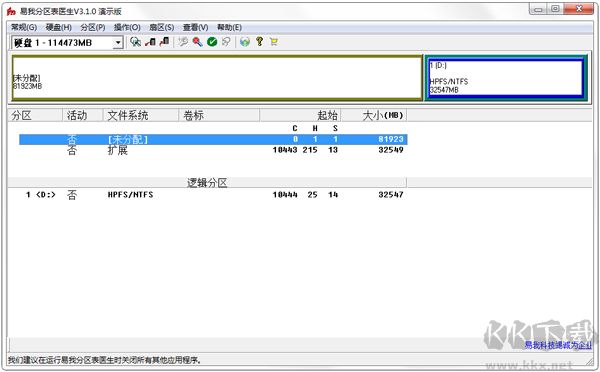Click the size value 32547 in table
The image size is (600, 372).
[x=391, y=195]
